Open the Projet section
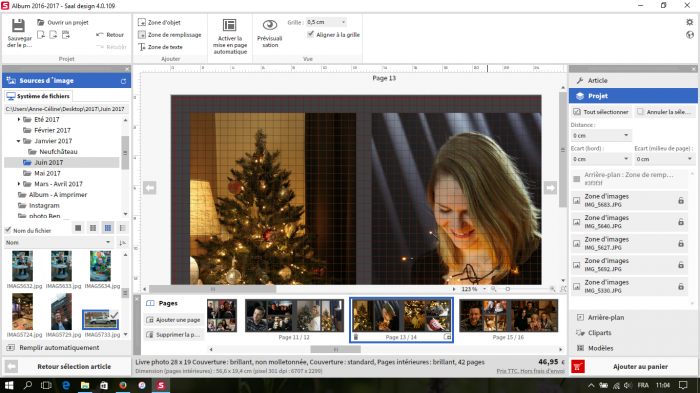Viewport: 700px width, 393px height. pos(633,96)
